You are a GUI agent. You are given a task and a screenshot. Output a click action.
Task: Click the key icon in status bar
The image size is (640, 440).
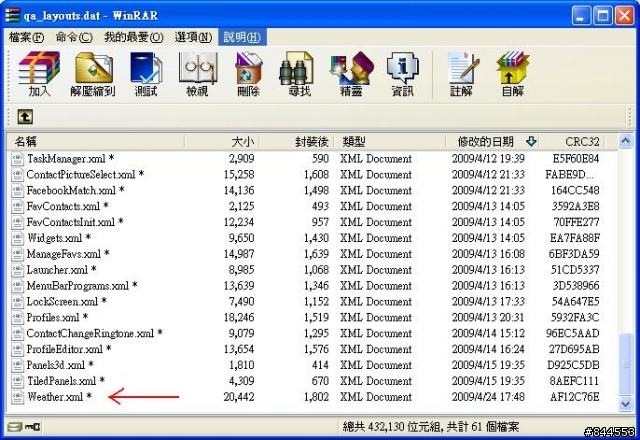(33, 427)
